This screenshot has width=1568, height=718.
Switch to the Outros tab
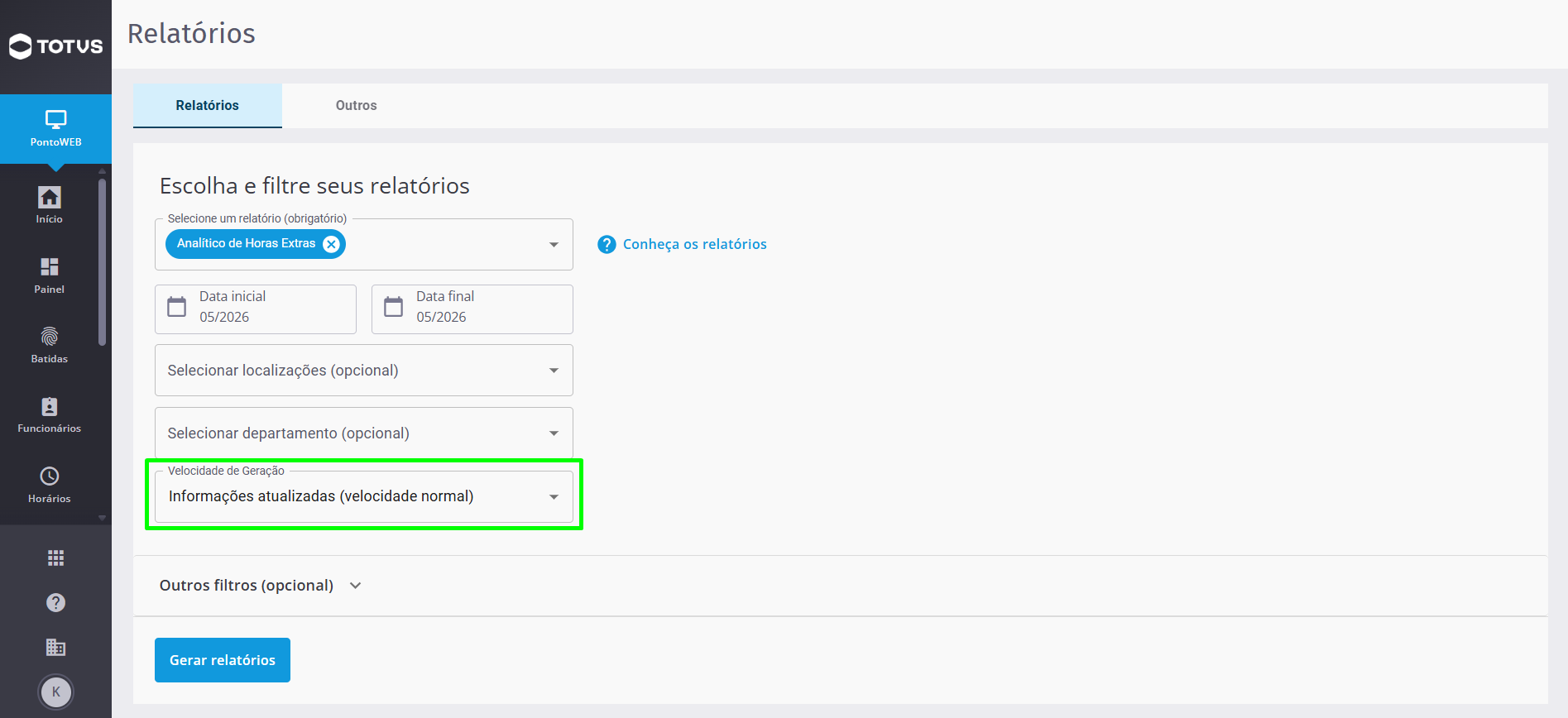click(x=357, y=106)
